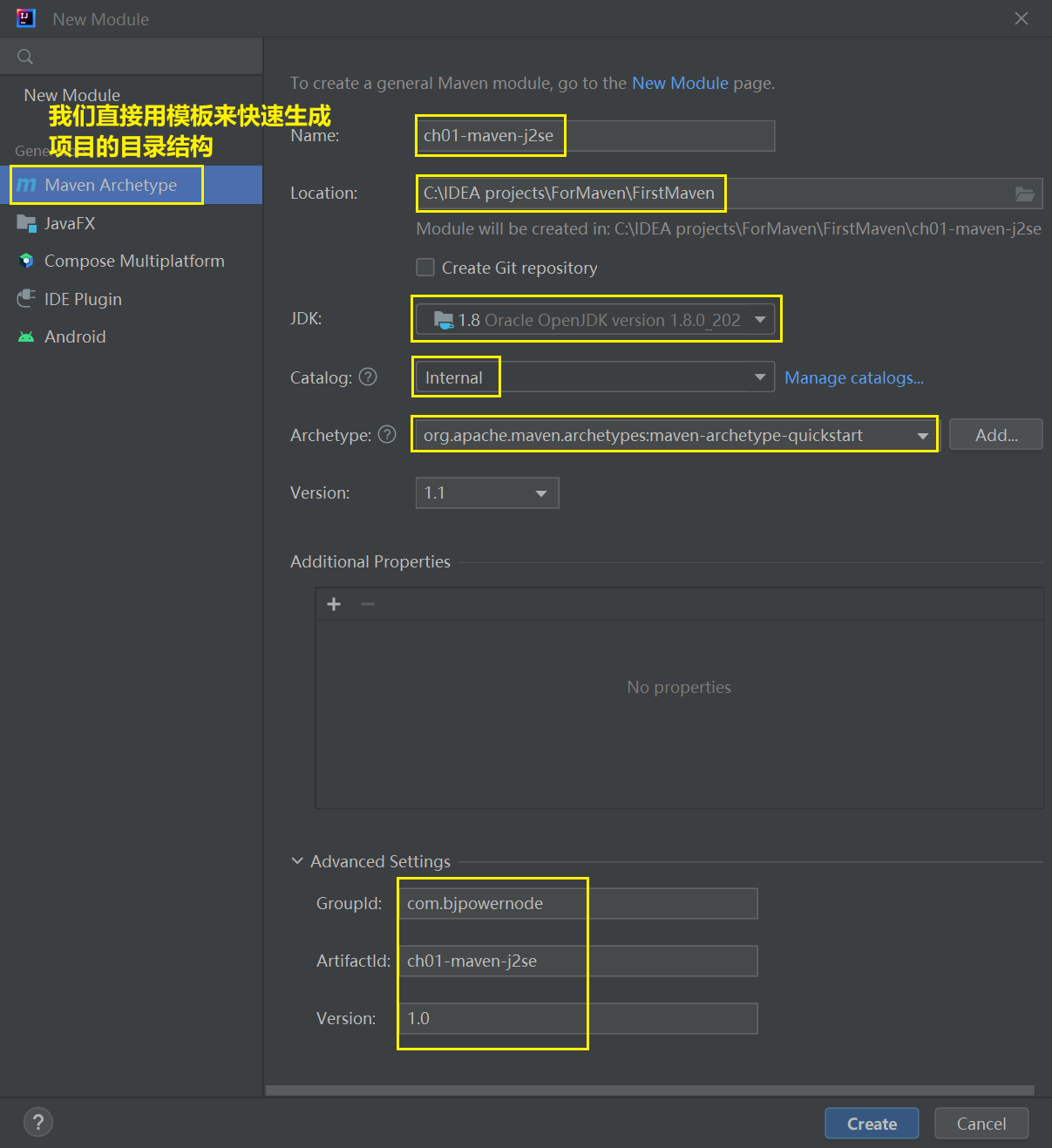The image size is (1052, 1148).
Task: Click the sidebar search field
Action: pyautogui.click(x=132, y=57)
